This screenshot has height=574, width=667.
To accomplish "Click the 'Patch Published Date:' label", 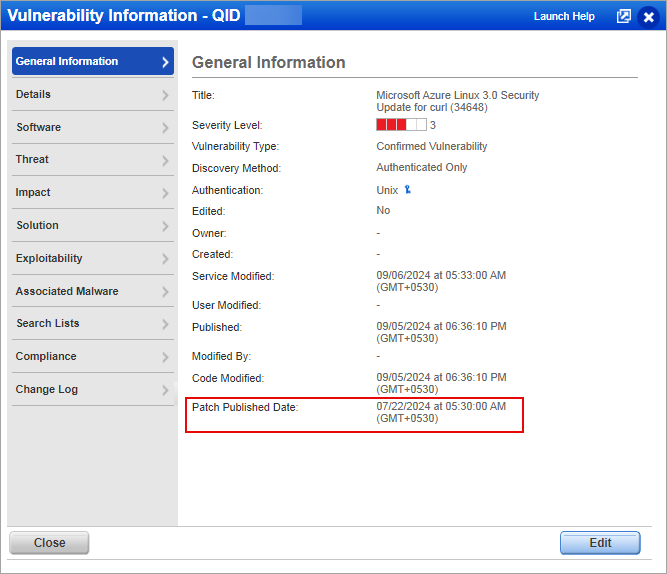I will point(245,407).
